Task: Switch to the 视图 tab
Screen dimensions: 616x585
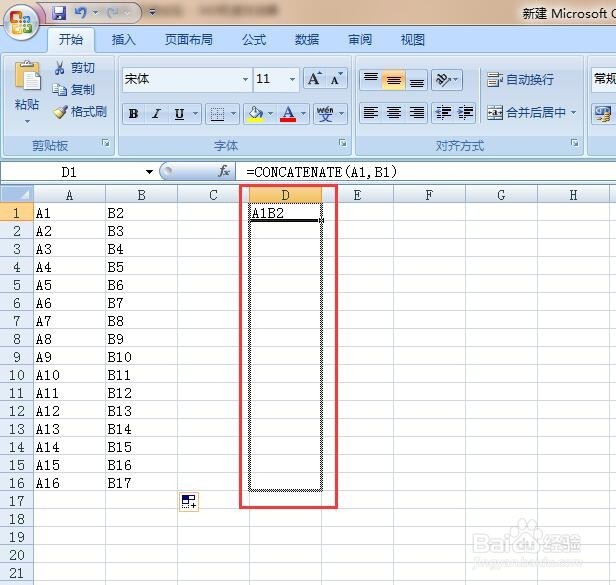Action: [x=412, y=40]
